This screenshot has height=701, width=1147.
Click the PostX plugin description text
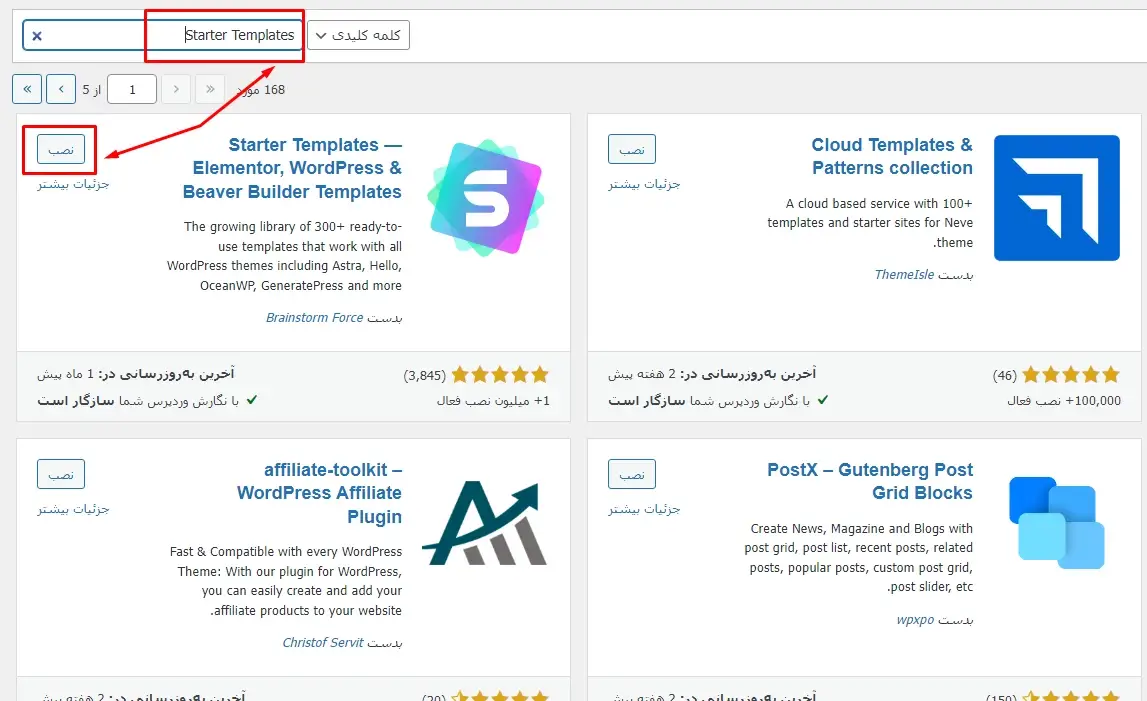pyautogui.click(x=859, y=558)
